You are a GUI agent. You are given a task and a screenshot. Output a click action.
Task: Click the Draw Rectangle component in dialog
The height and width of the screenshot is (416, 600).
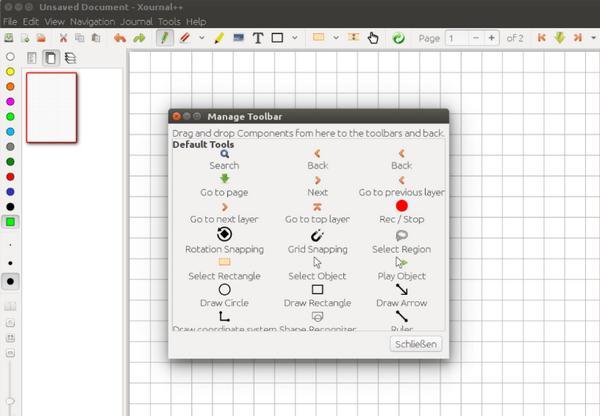click(317, 295)
